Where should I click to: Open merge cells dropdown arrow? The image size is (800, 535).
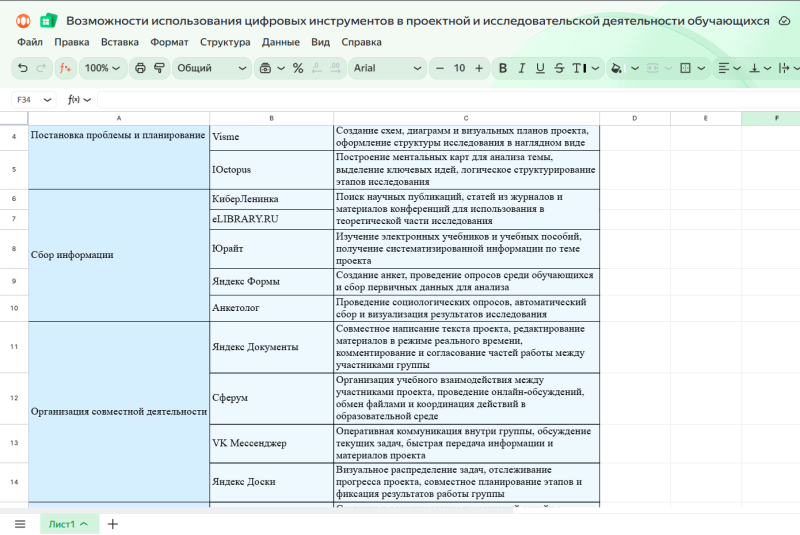668,68
